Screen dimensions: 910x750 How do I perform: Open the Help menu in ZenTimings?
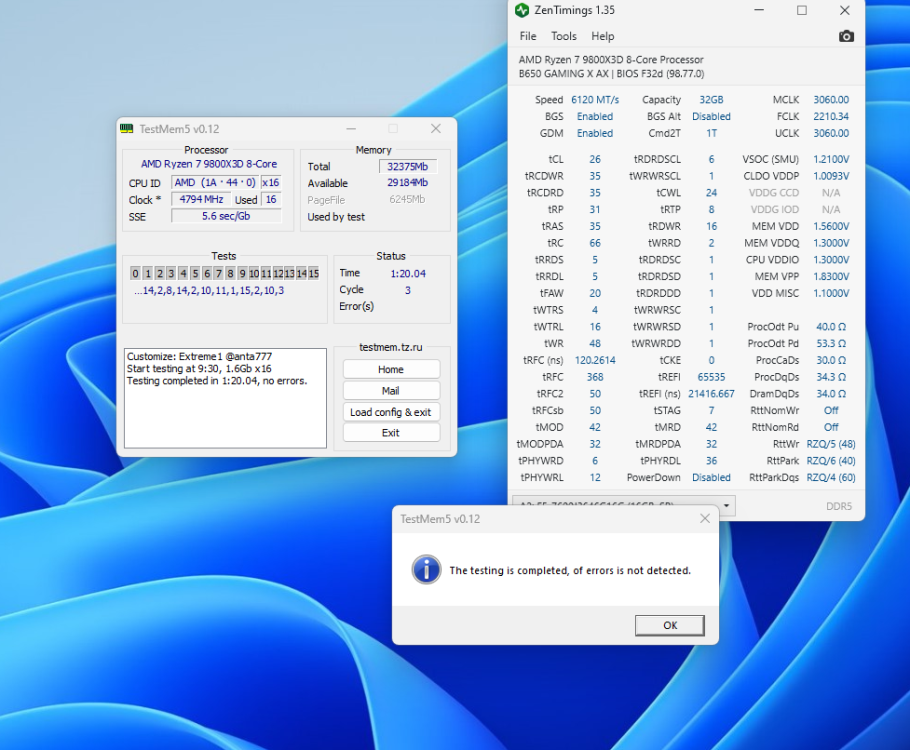tap(603, 36)
